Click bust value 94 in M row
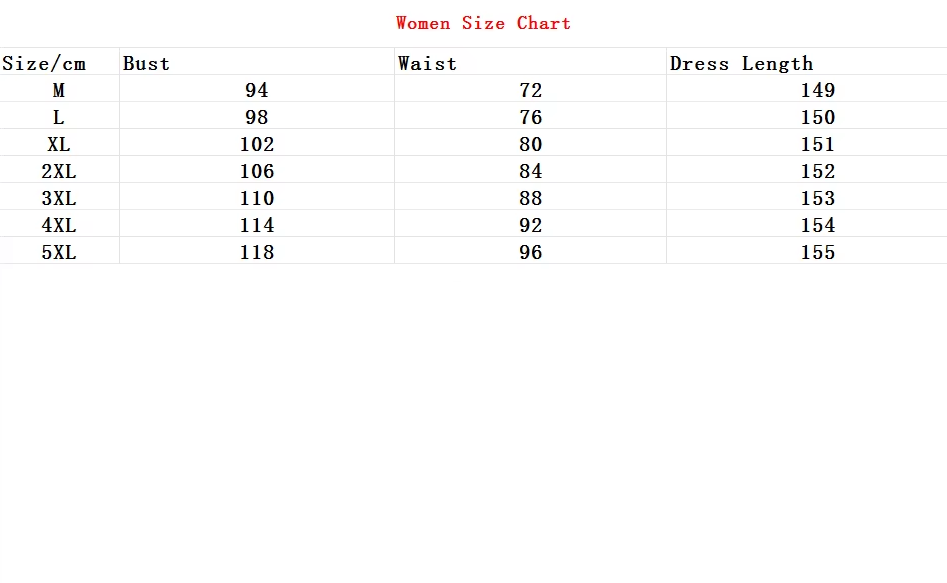 point(257,91)
